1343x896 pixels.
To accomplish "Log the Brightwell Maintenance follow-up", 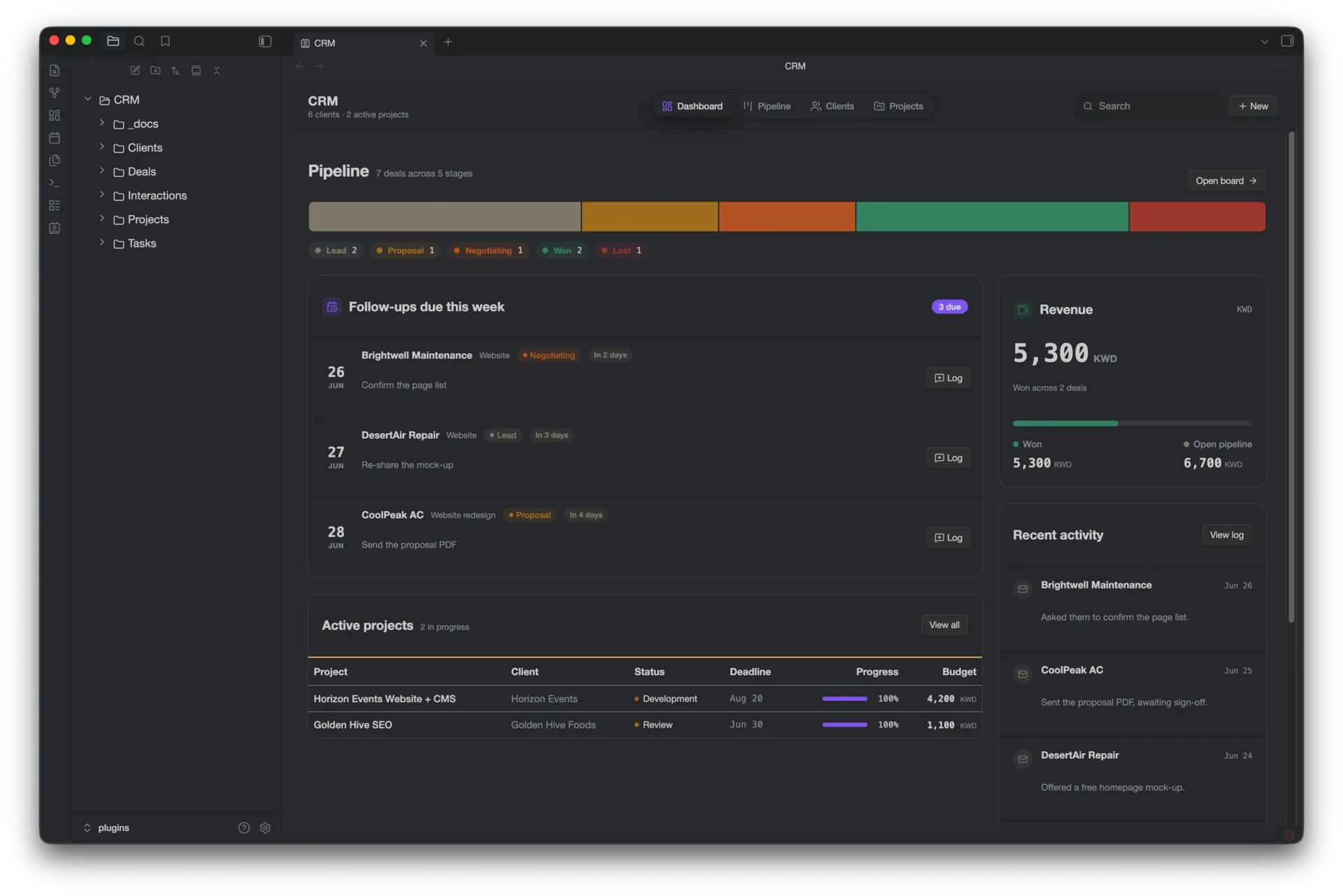I will (948, 378).
